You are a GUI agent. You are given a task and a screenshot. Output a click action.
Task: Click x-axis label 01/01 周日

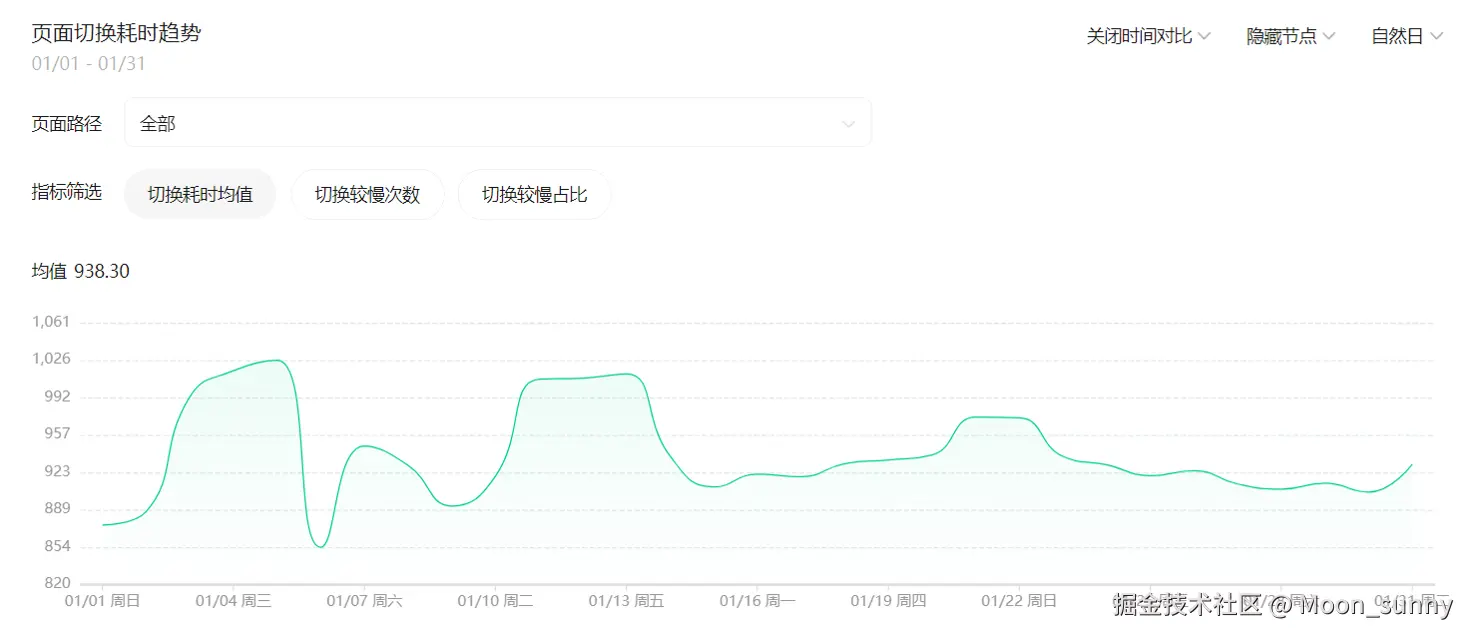click(x=102, y=601)
